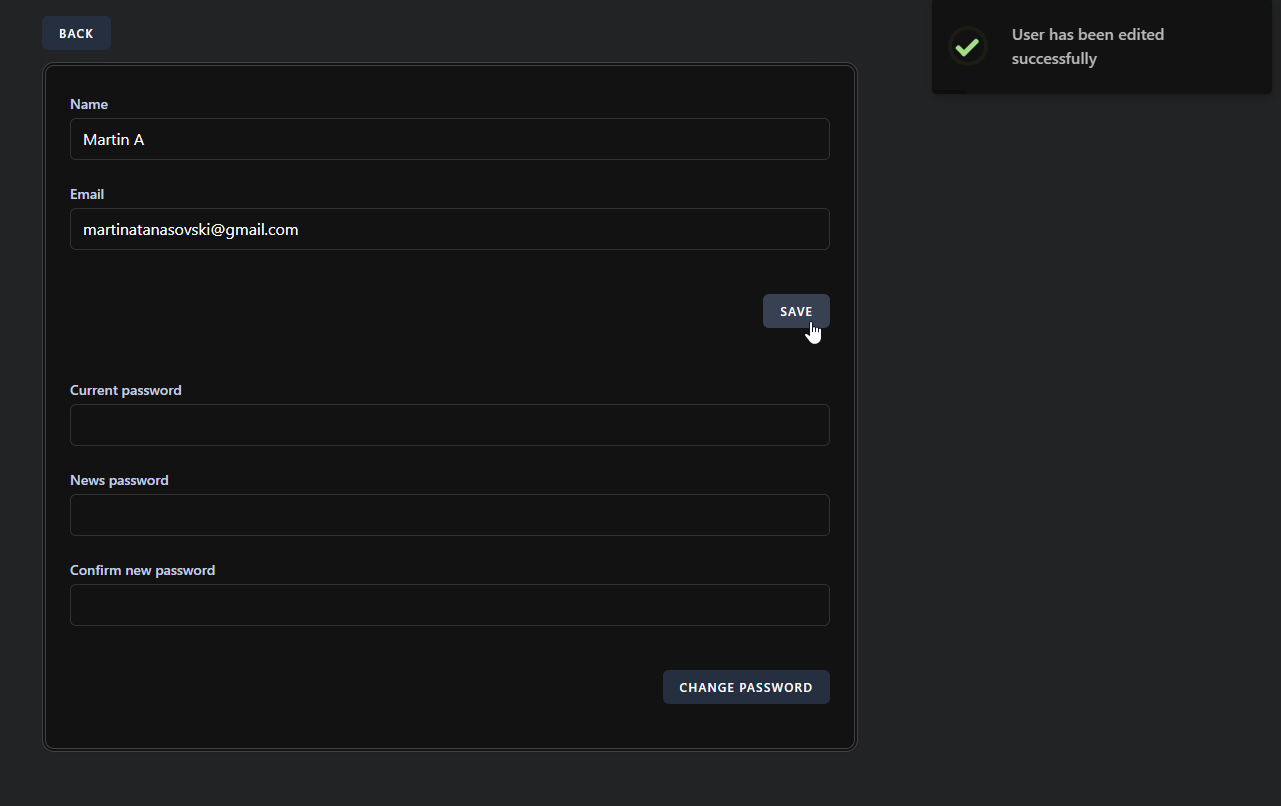Click the "Martin A" text in Name

point(114,140)
